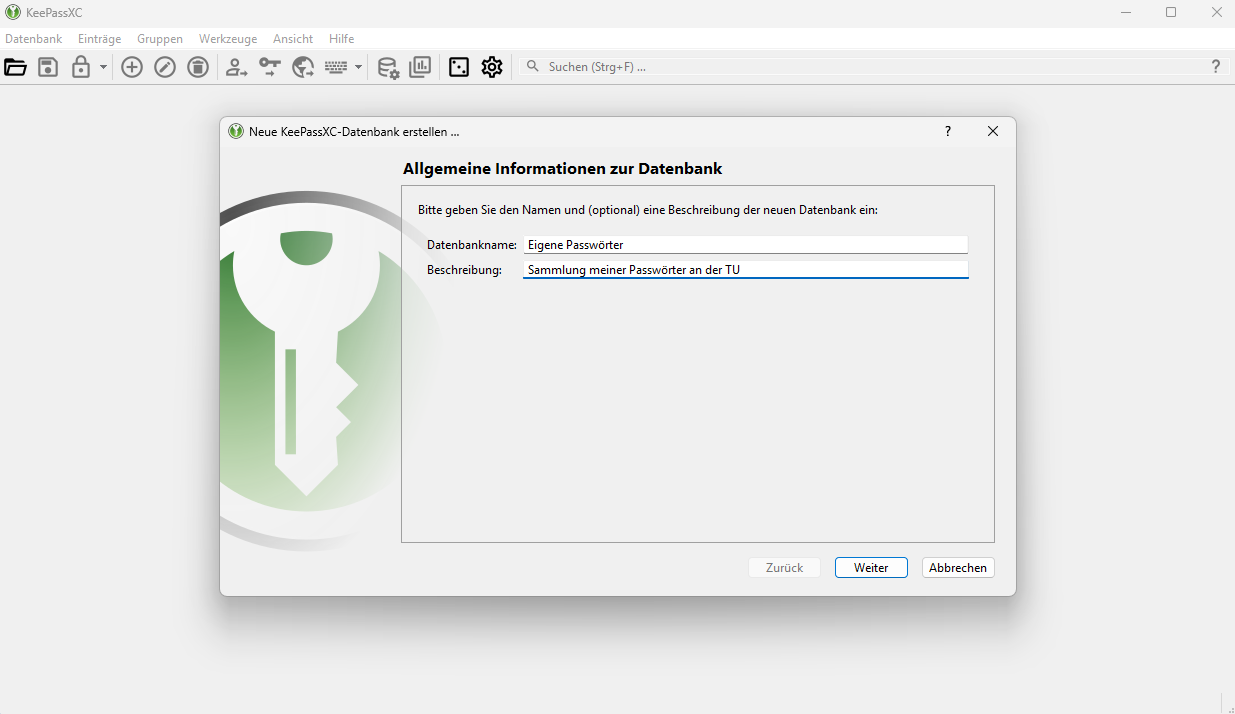The height and width of the screenshot is (714, 1235).
Task: Expand the dropdown arrow beside the Auto-Type keyboard
Action: pyautogui.click(x=358, y=67)
